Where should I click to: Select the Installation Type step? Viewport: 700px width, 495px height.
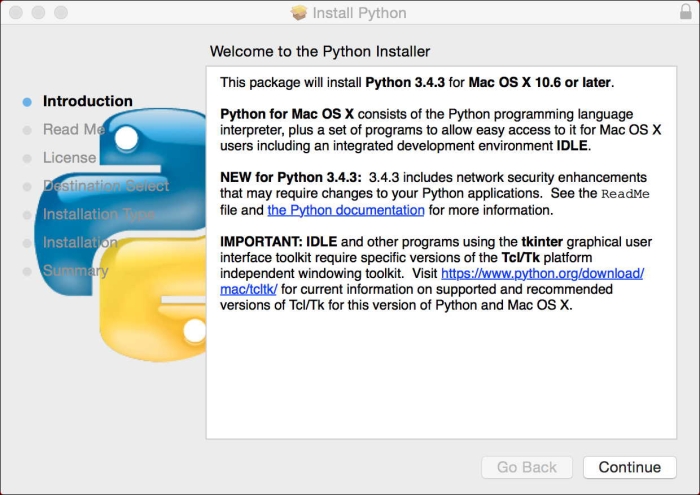click(x=99, y=214)
